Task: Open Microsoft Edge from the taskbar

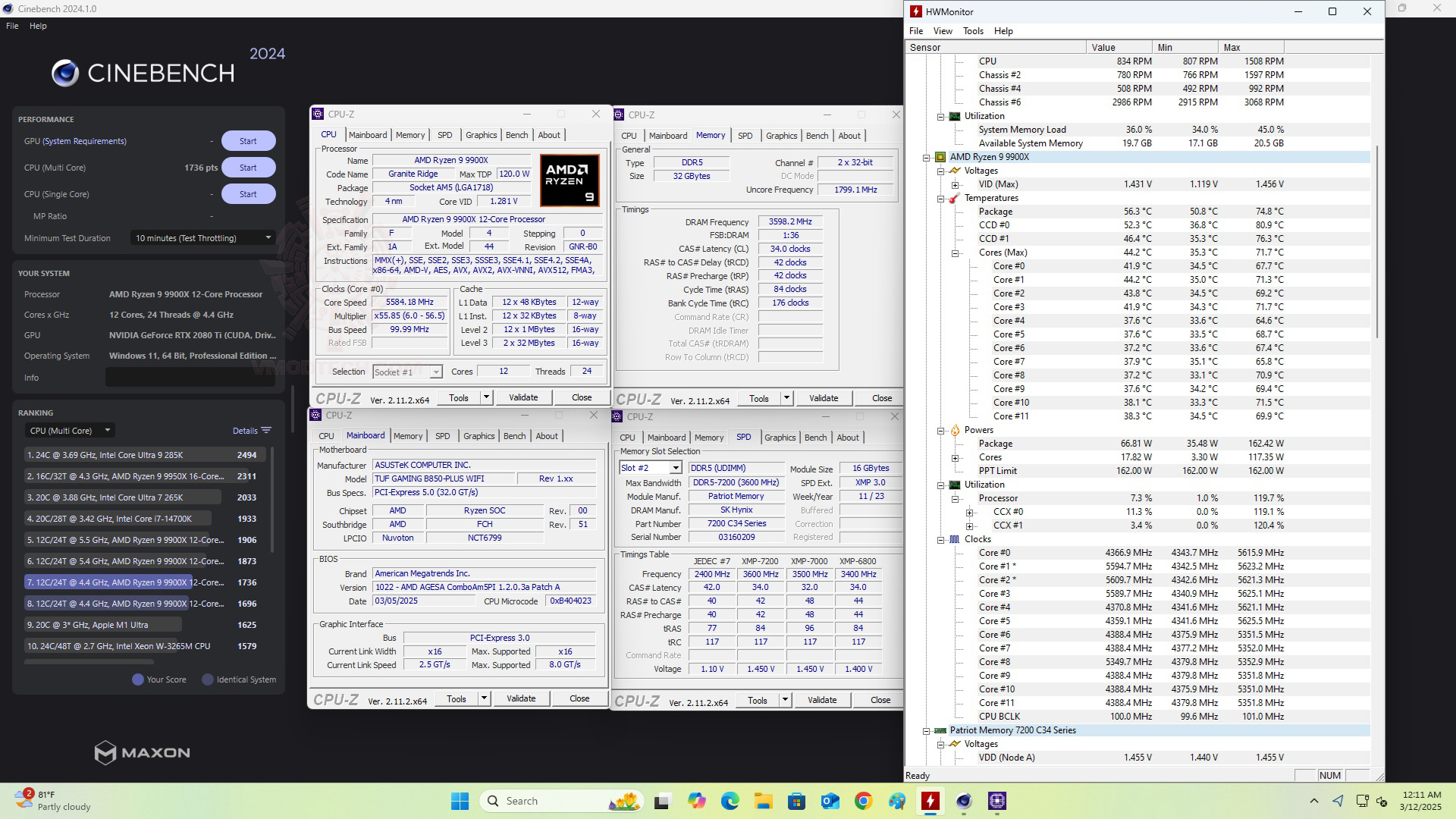Action: tap(730, 801)
